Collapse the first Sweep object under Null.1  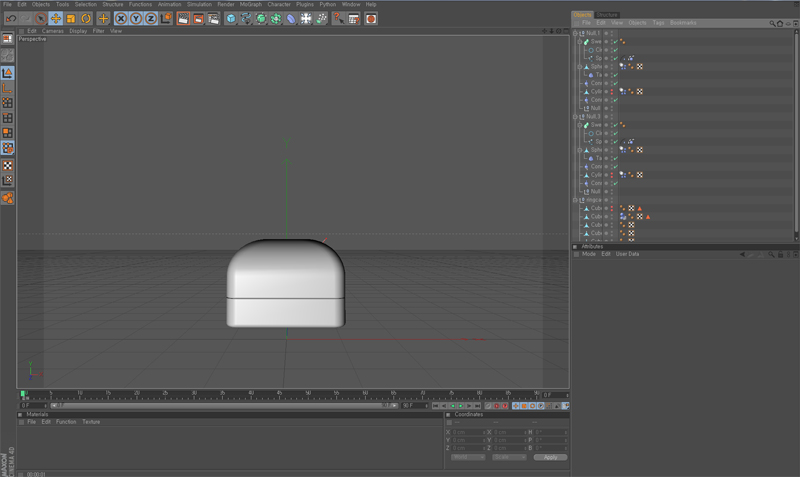coord(580,42)
